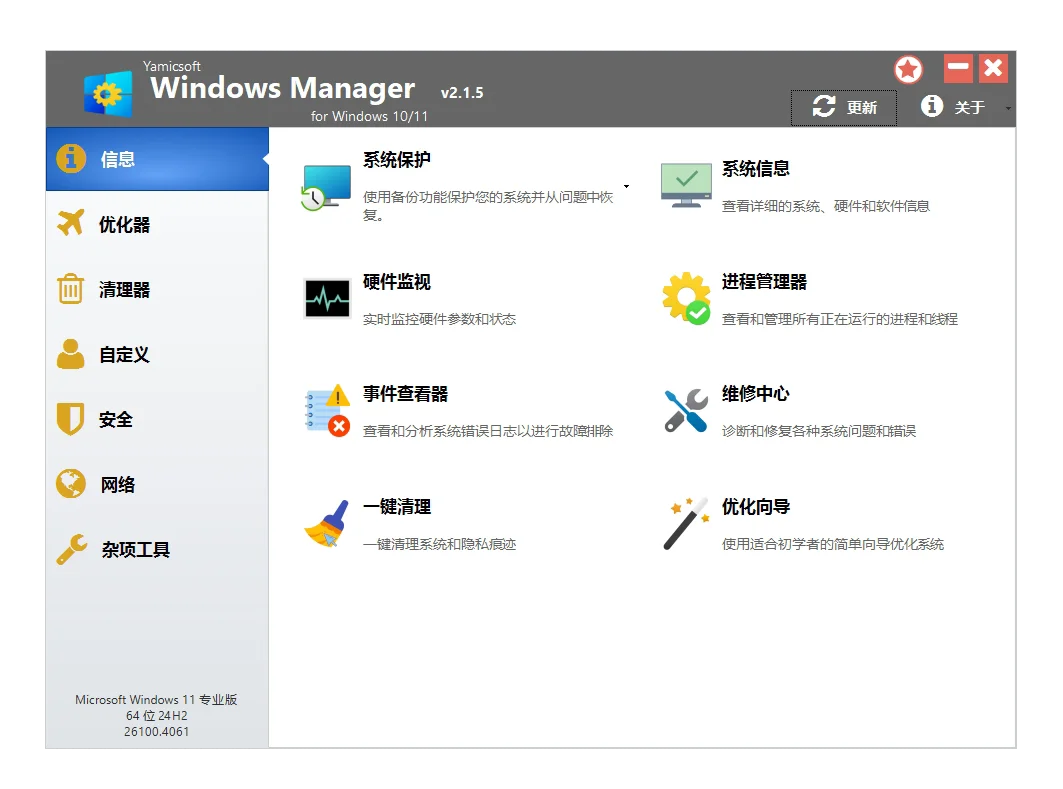Click the 维修中心 tools icon

click(686, 411)
